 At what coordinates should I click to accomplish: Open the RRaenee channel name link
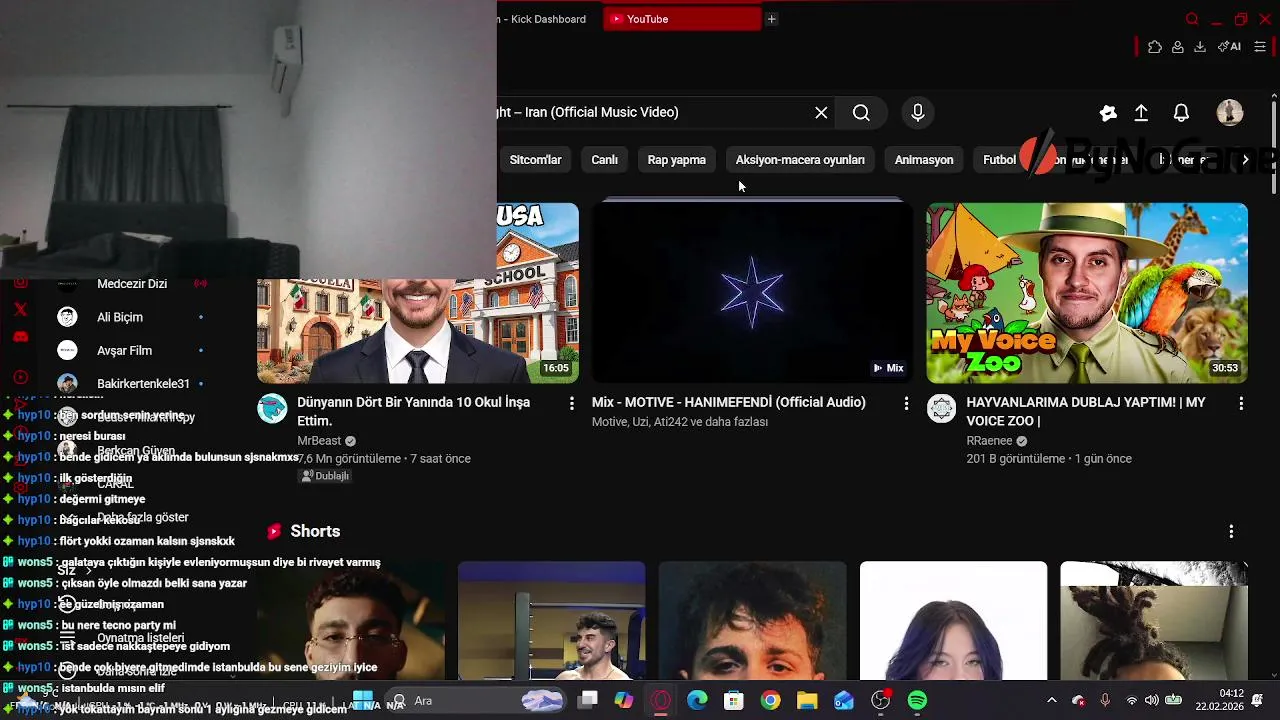point(990,441)
